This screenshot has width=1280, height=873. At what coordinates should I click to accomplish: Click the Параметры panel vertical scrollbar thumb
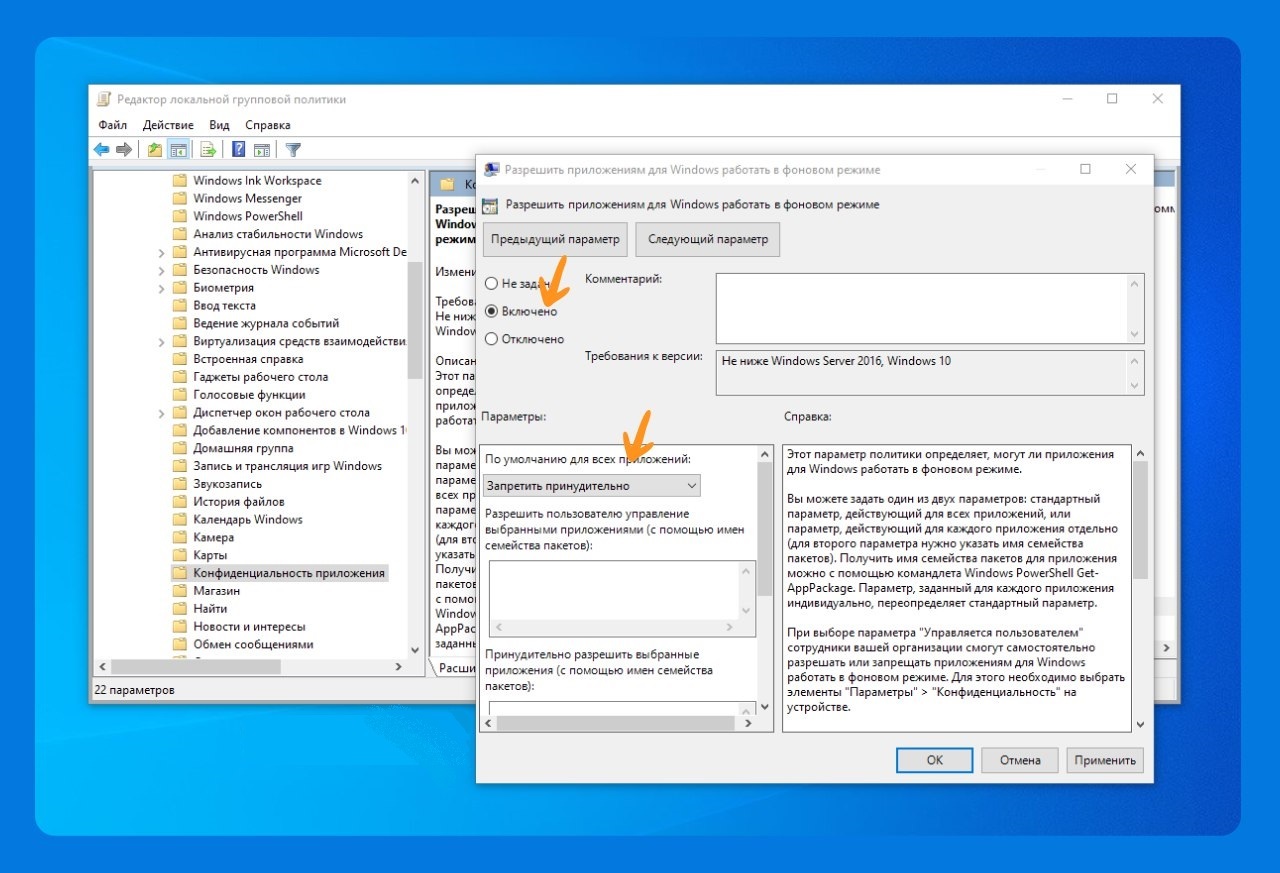(765, 530)
